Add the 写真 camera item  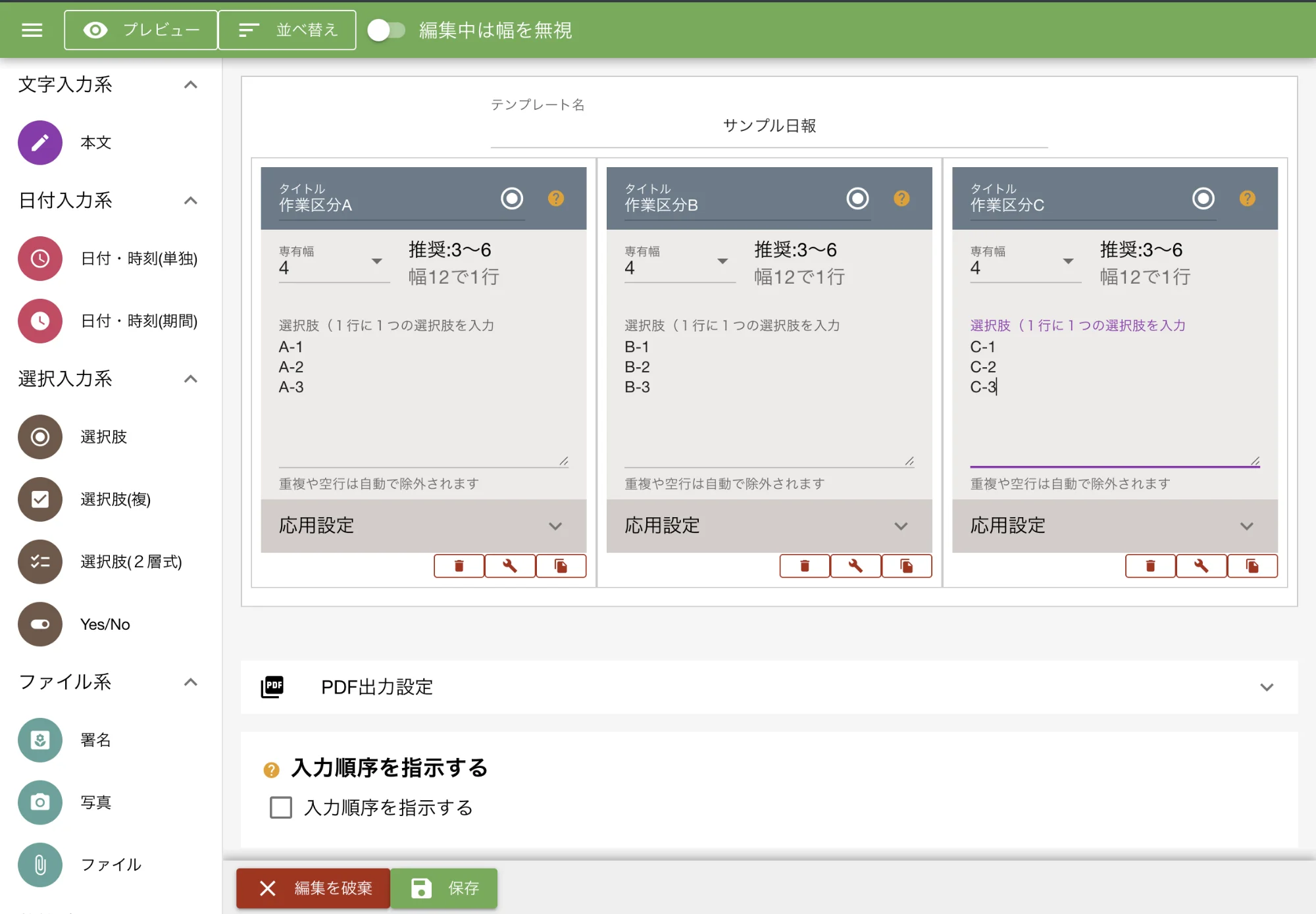[40, 802]
